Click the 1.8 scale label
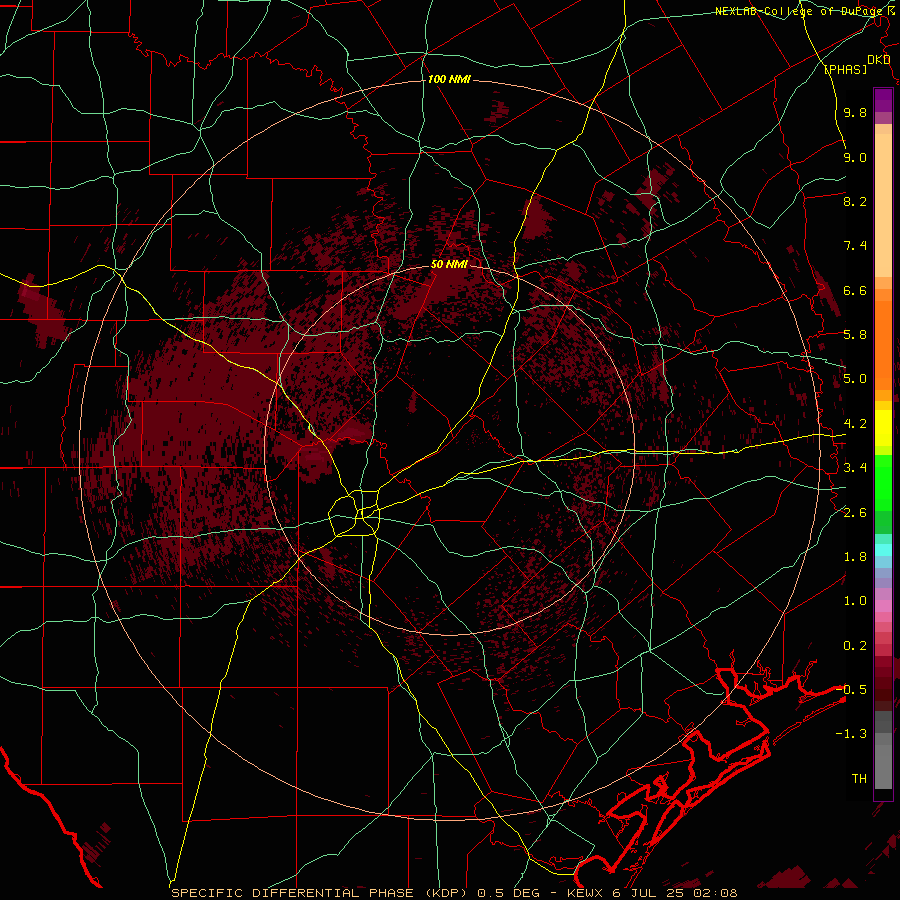The image size is (900, 900). point(855,557)
